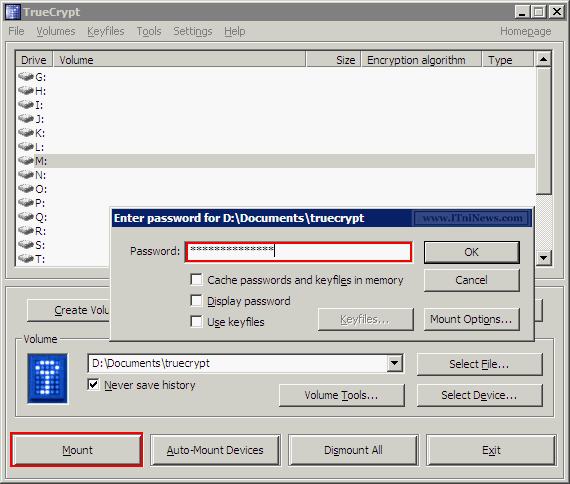Select the Q: drive icon

coord(26,216)
